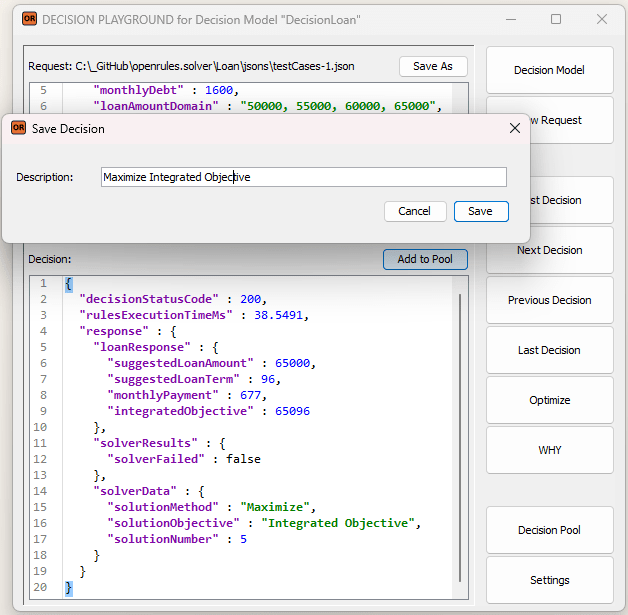This screenshot has width=628, height=615.
Task: Click the Save Decision dialog OR icon
Action: pos(18,128)
